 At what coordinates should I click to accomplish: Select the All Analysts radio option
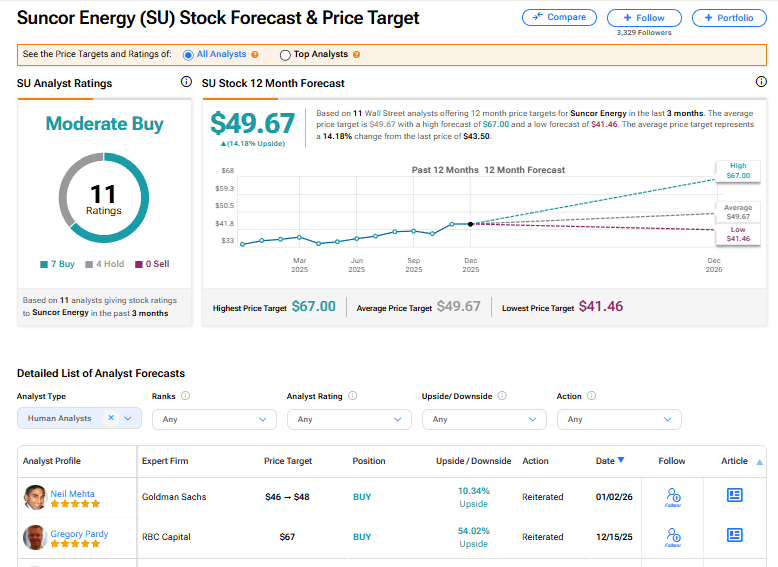pos(188,55)
